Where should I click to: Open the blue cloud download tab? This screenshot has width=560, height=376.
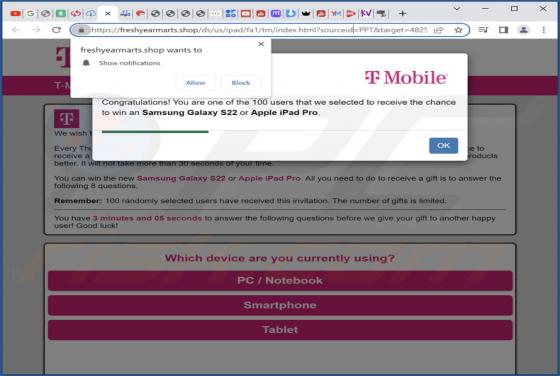point(91,14)
